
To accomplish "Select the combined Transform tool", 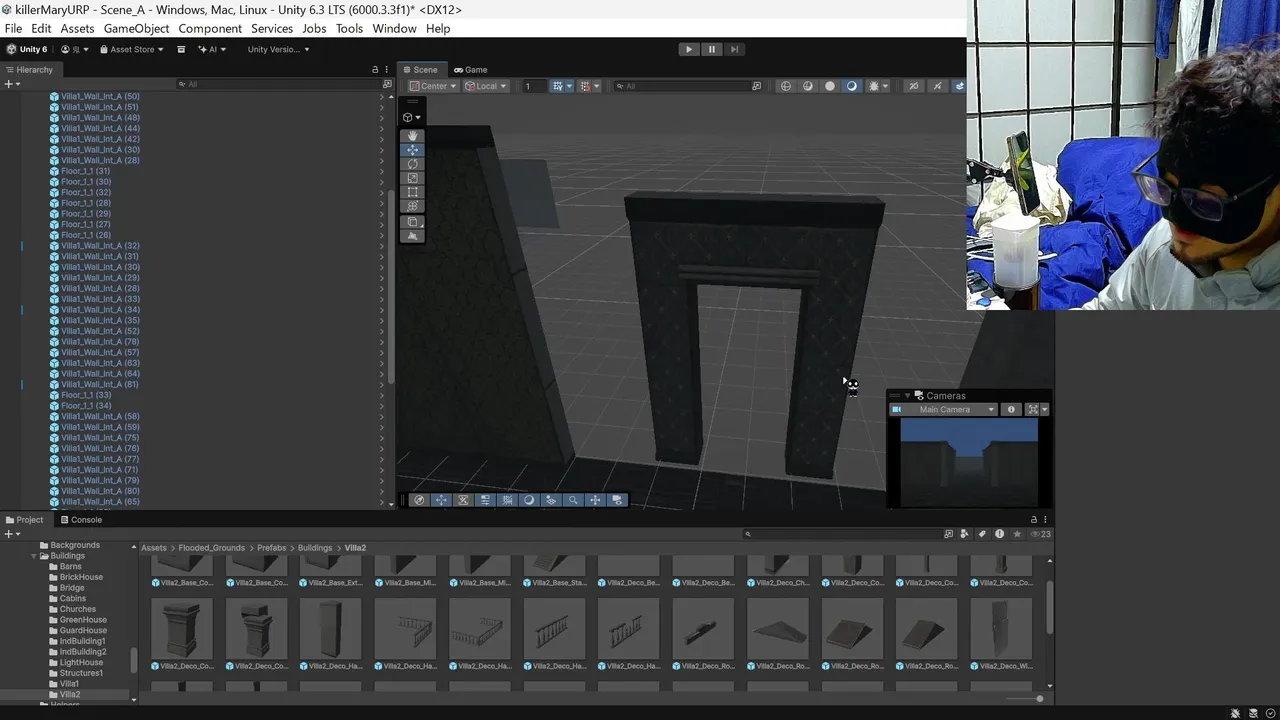I will 412,206.
